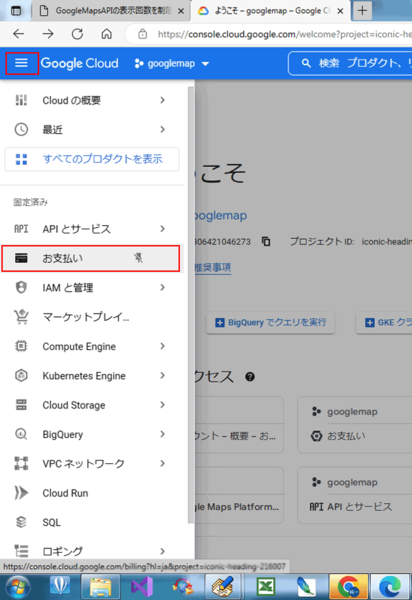Expand the IAM と管理 chevron
The image size is (412, 600).
coord(163,288)
